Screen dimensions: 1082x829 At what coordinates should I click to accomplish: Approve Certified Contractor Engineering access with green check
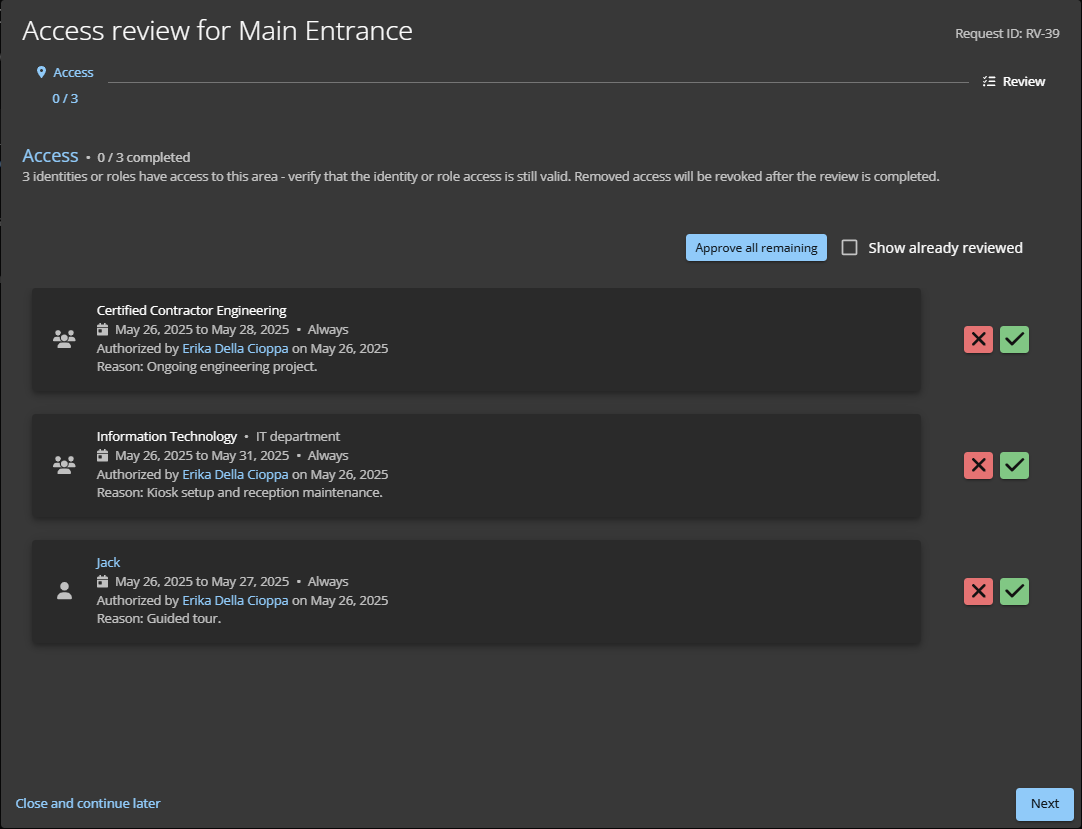click(x=1014, y=340)
